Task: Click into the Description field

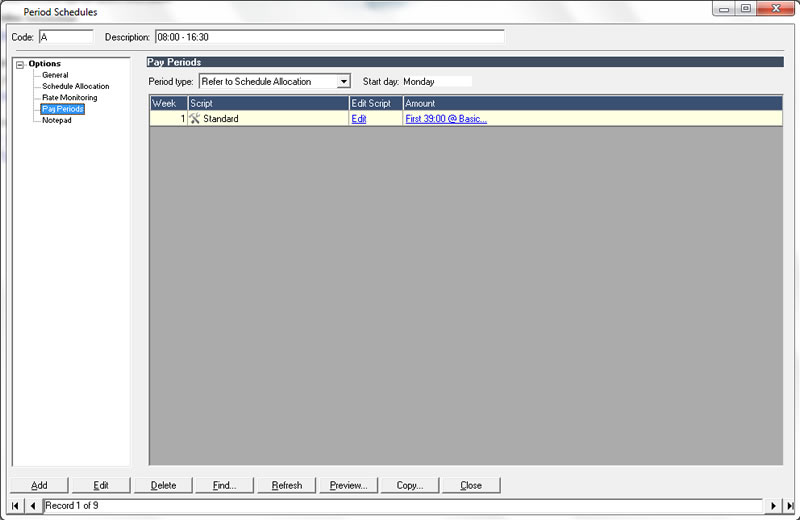Action: 329,37
